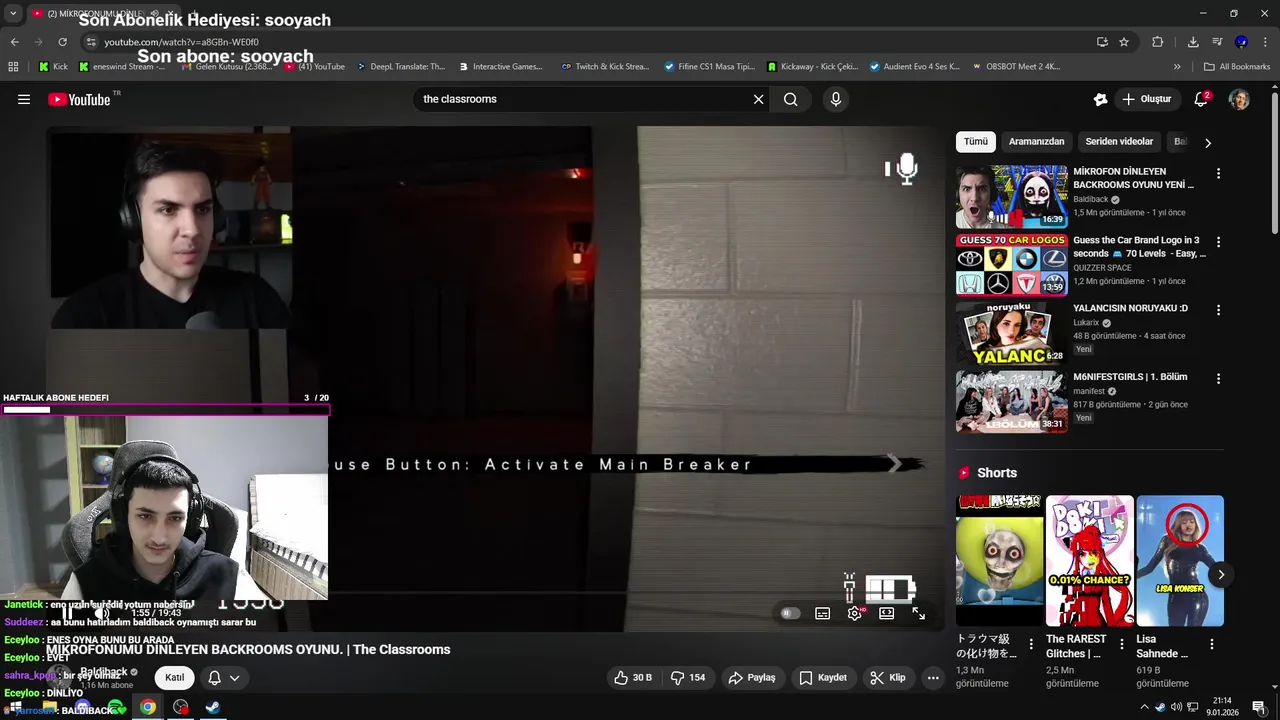1280x720 pixels.
Task: Open the DeepL Translate bookmark
Action: click(400, 67)
